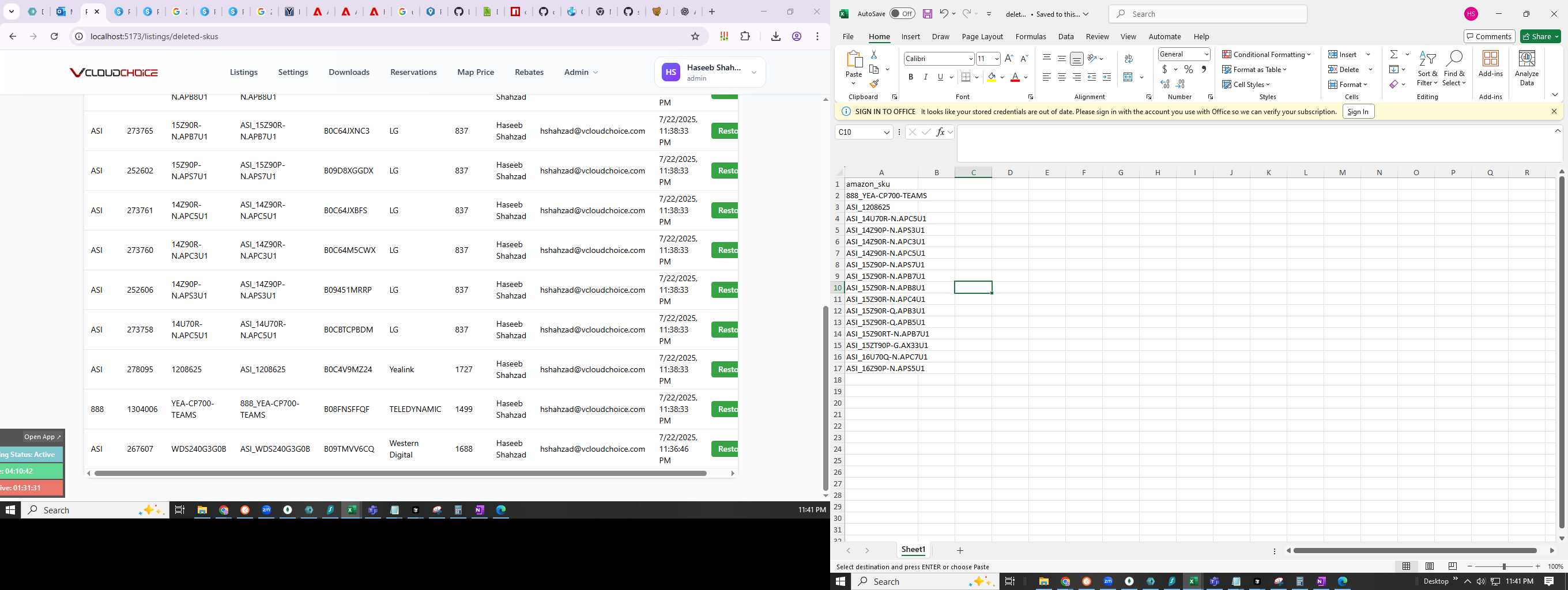The height and width of the screenshot is (590, 1568).
Task: Click the Save floppy disk icon in Excel
Action: (927, 14)
